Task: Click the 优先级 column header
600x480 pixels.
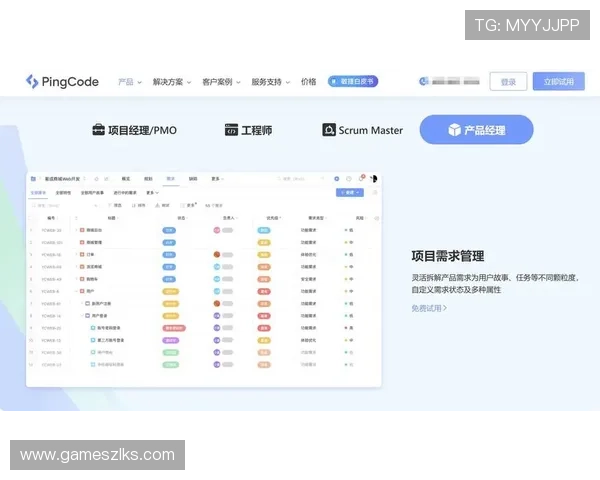Action: (x=274, y=218)
